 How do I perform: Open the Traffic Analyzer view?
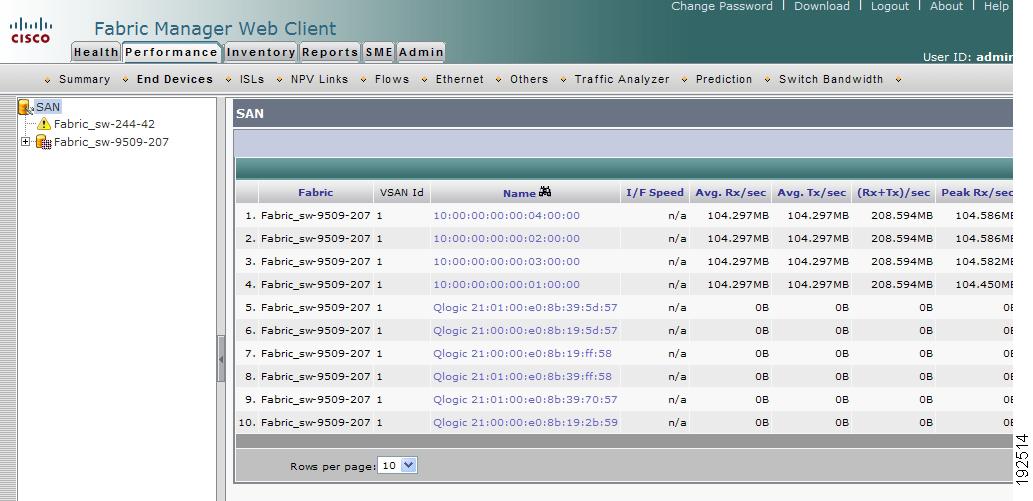pyautogui.click(x=622, y=79)
